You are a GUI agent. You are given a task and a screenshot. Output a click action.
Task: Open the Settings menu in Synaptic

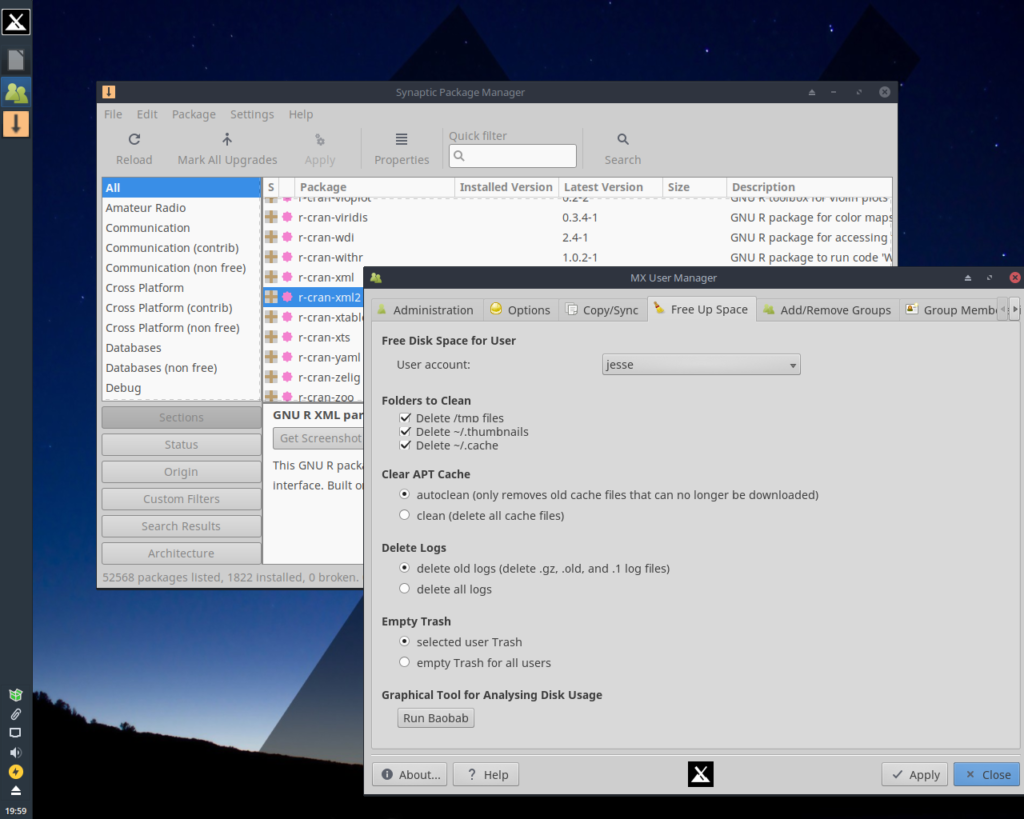tap(251, 114)
